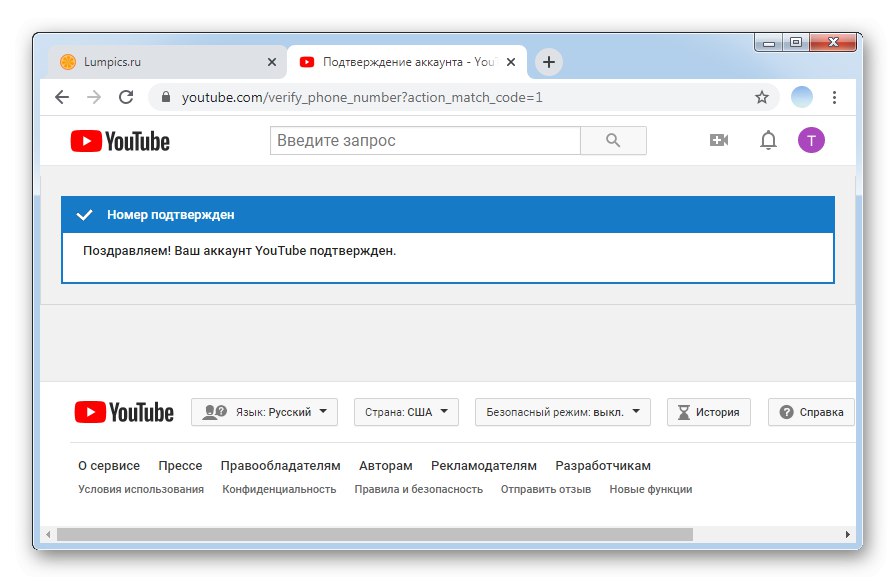Open the create video camera icon
This screenshot has height=583, width=896.
click(x=719, y=140)
